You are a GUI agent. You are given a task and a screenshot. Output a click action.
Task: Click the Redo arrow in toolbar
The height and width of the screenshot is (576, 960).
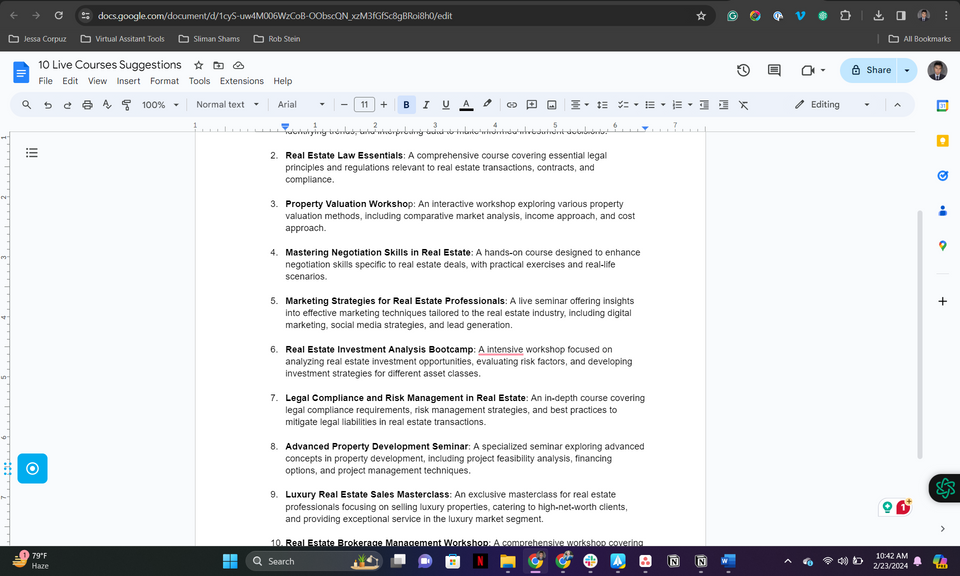[x=67, y=105]
